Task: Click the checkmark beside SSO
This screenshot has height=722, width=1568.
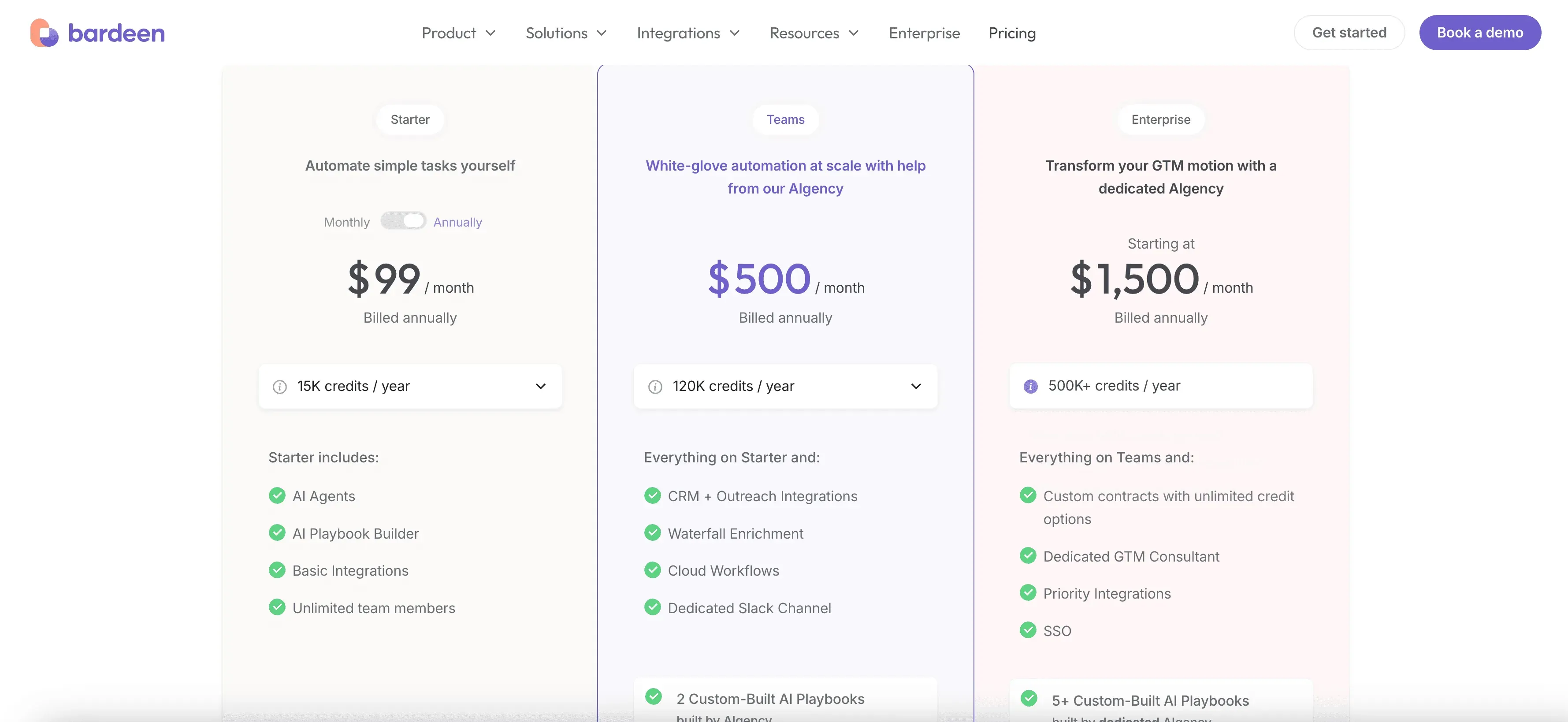Action: coord(1028,629)
